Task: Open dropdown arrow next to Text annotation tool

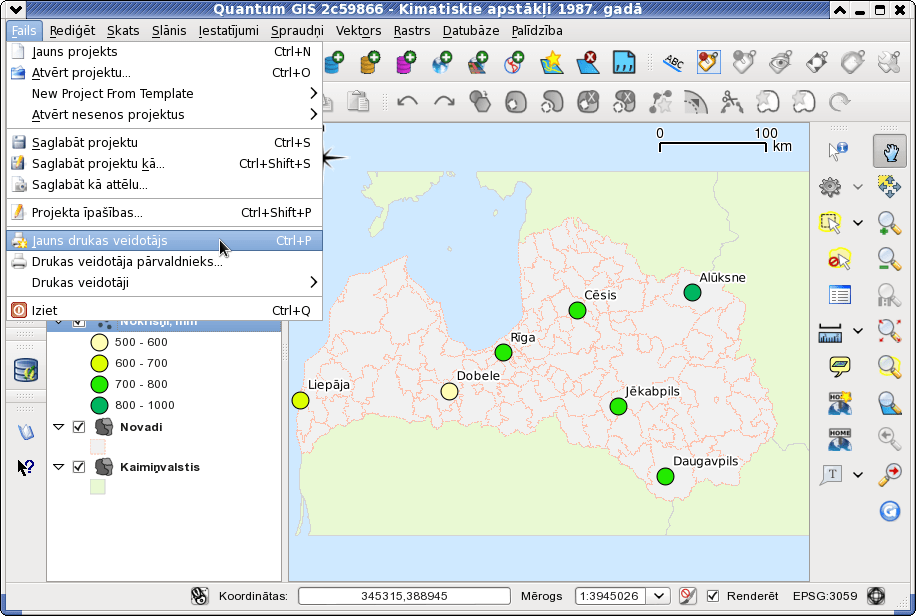Action: coord(858,475)
